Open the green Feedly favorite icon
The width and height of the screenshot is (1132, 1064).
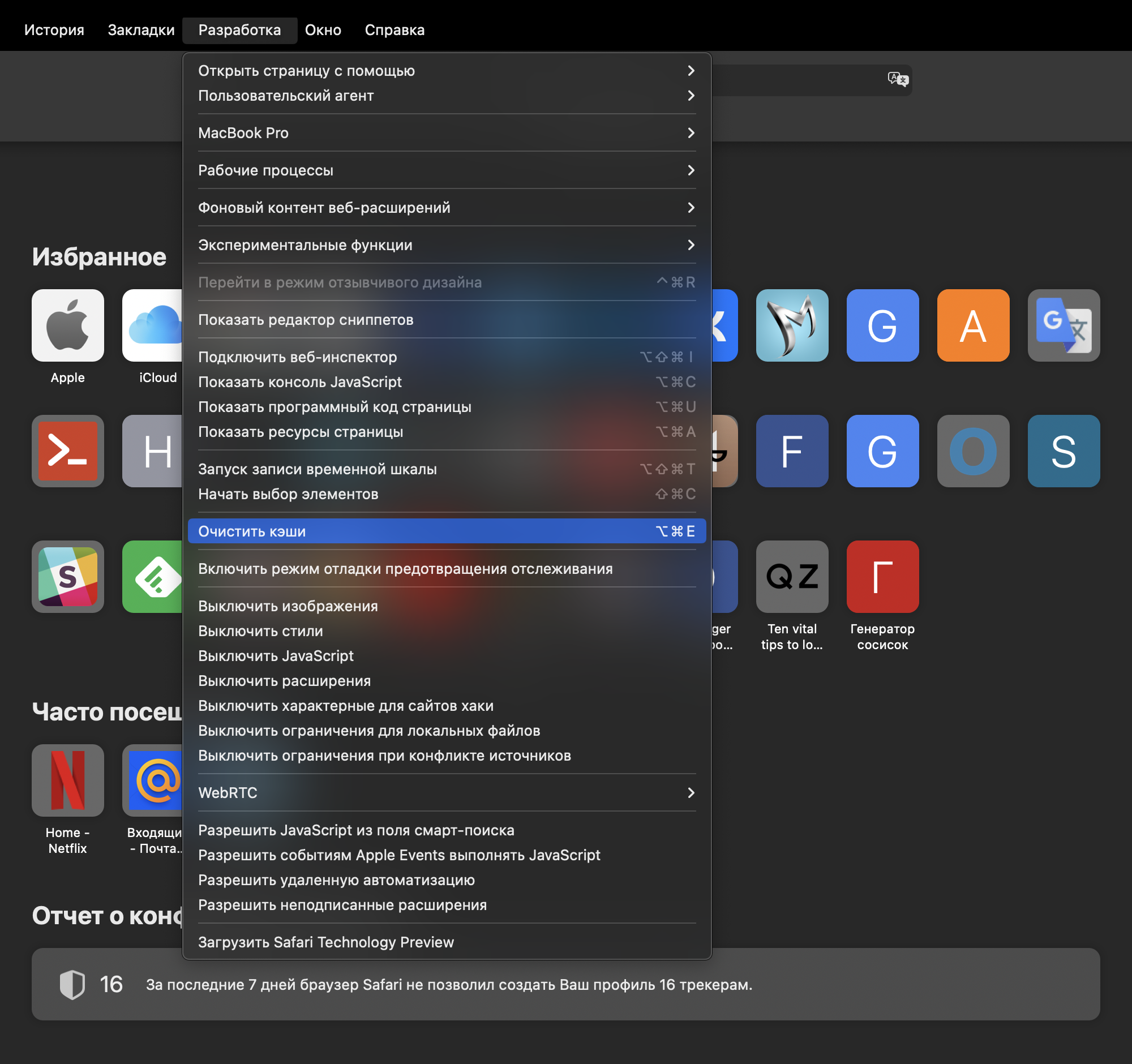point(153,577)
